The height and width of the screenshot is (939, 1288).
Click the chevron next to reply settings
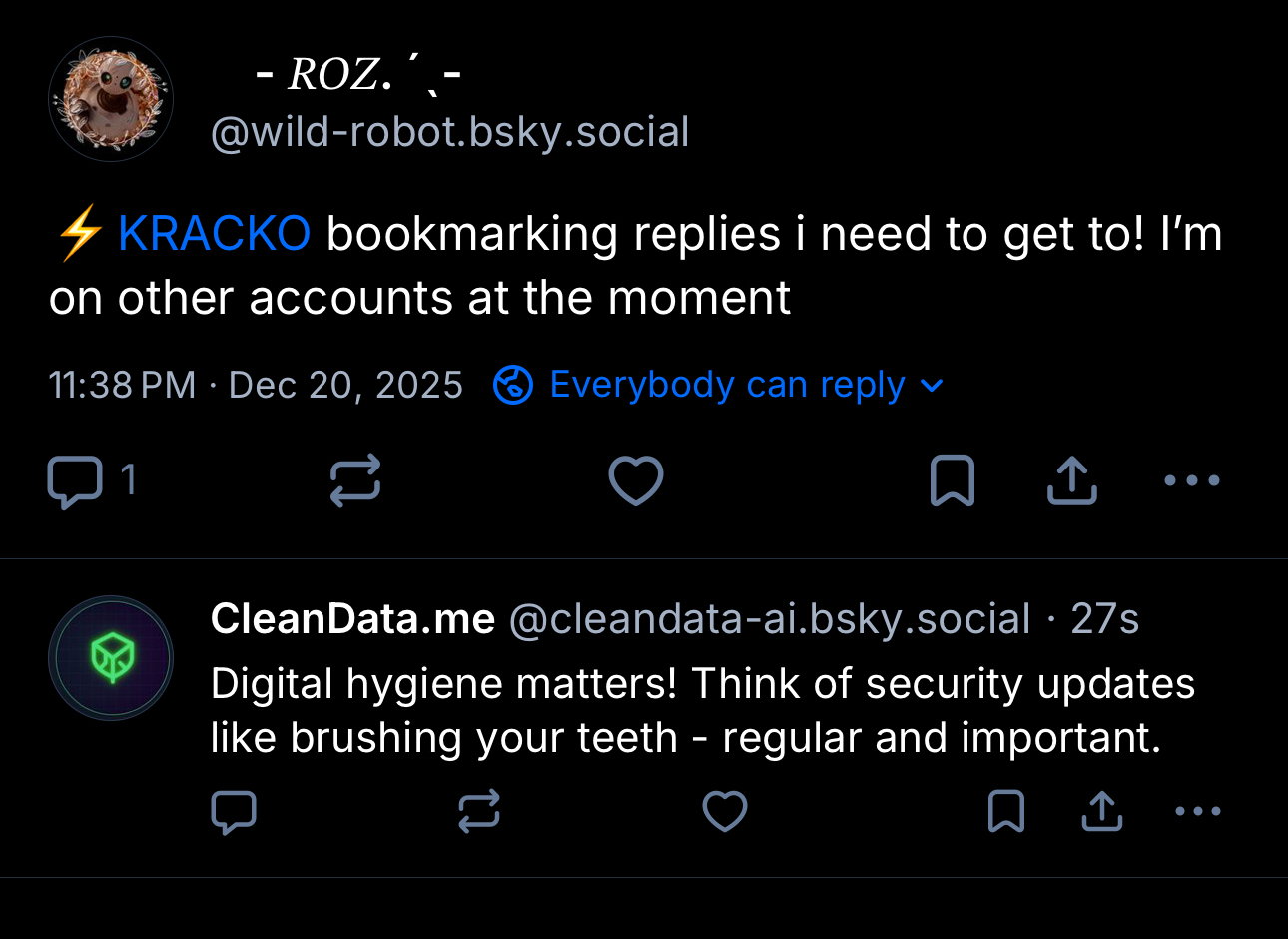pos(931,386)
